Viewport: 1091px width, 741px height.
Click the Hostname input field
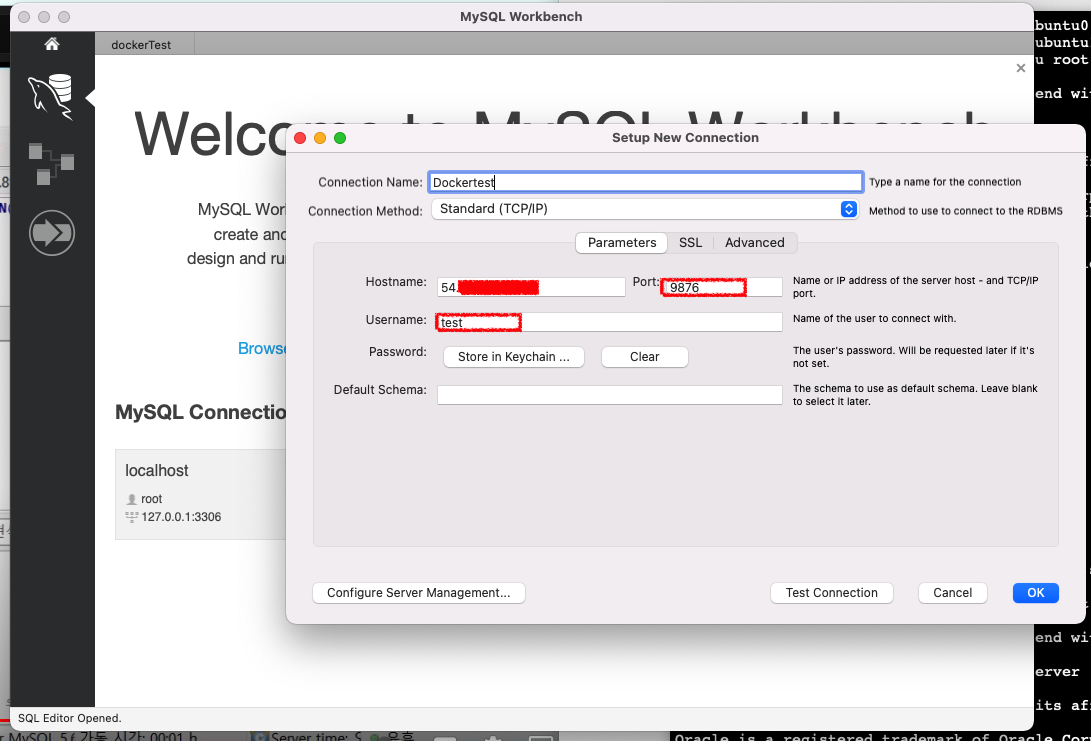531,287
